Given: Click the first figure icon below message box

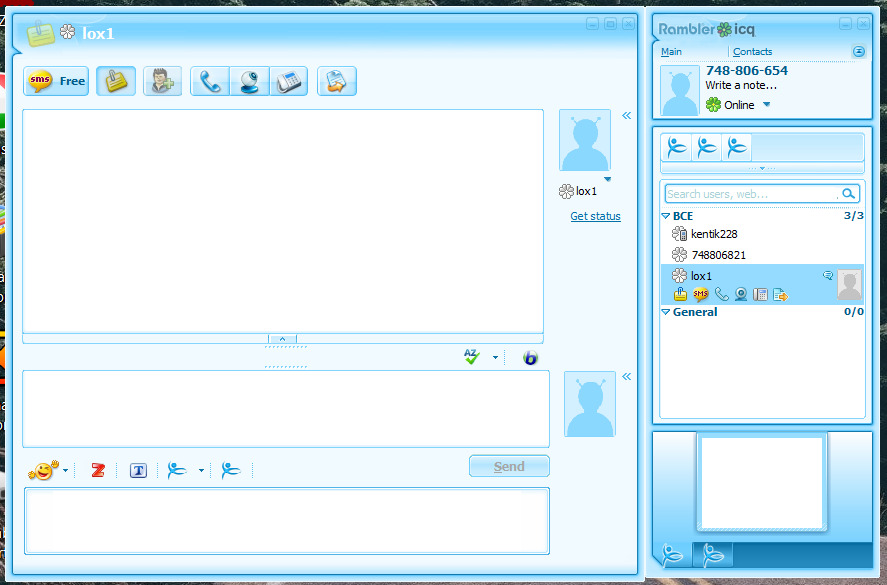Looking at the screenshot, I should (177, 470).
